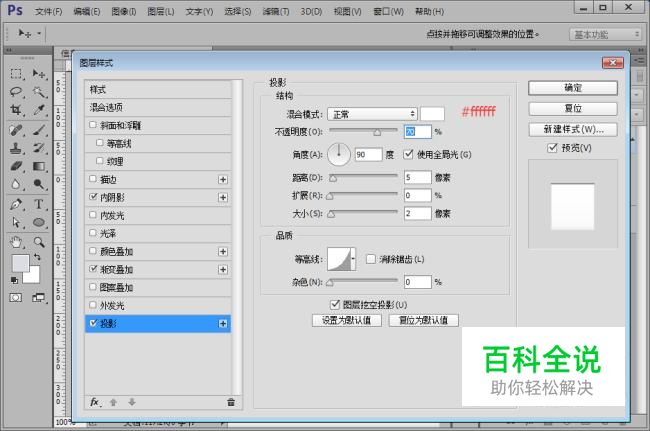Viewport: 650px width, 431px height.
Task: Select the Blur tool
Action: (x=16, y=184)
